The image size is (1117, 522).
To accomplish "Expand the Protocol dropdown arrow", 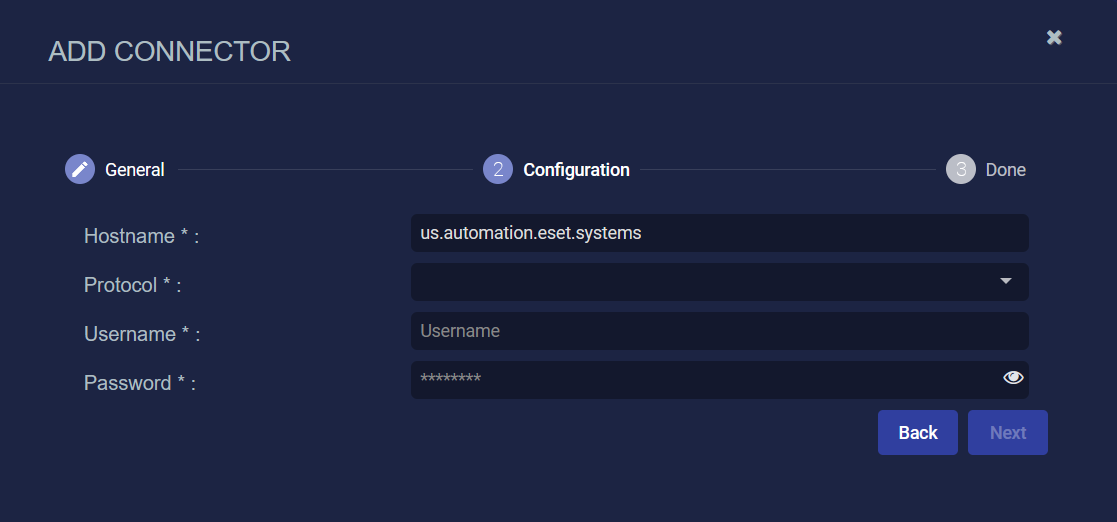I will (x=1006, y=281).
